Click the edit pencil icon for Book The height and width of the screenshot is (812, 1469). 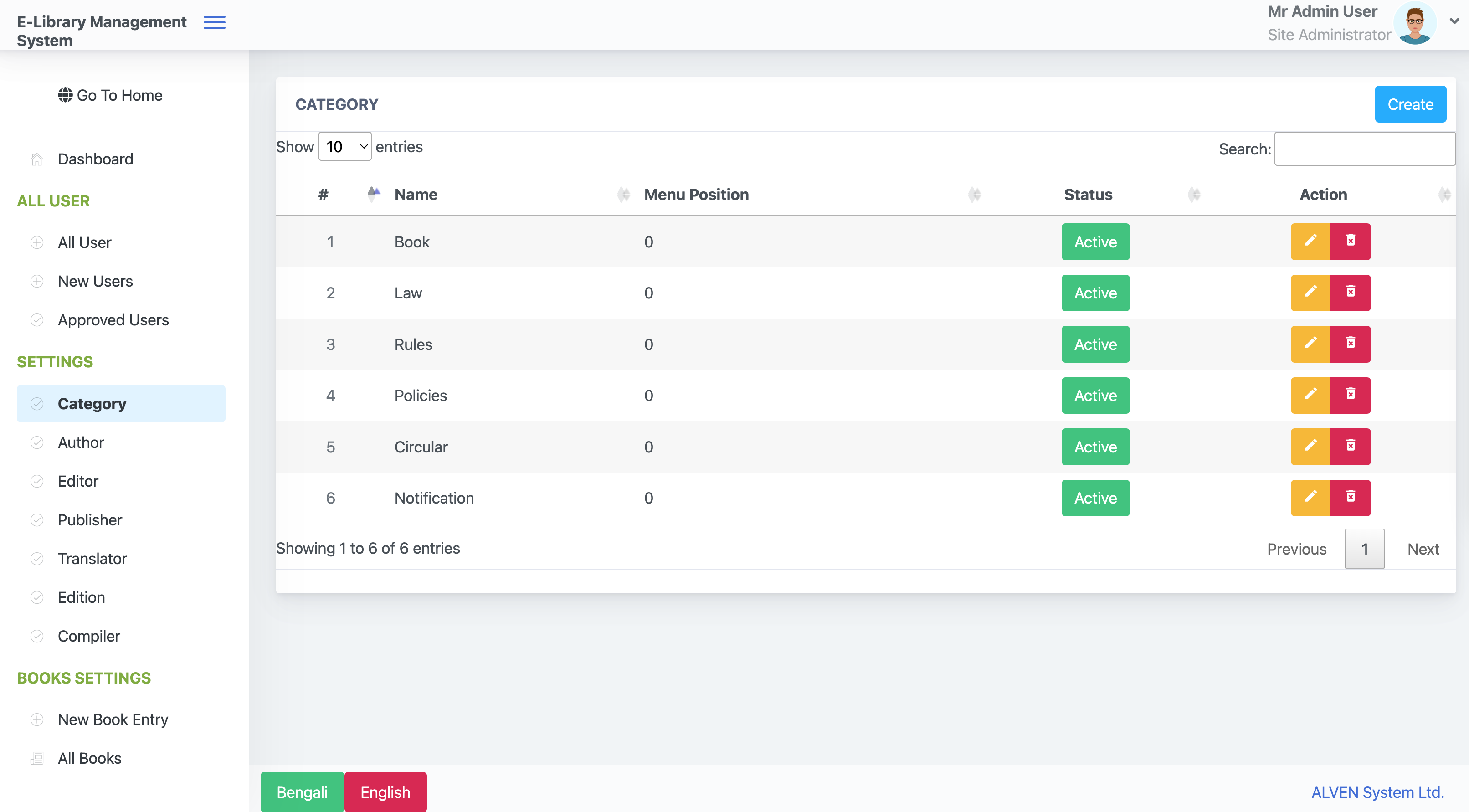(1310, 242)
